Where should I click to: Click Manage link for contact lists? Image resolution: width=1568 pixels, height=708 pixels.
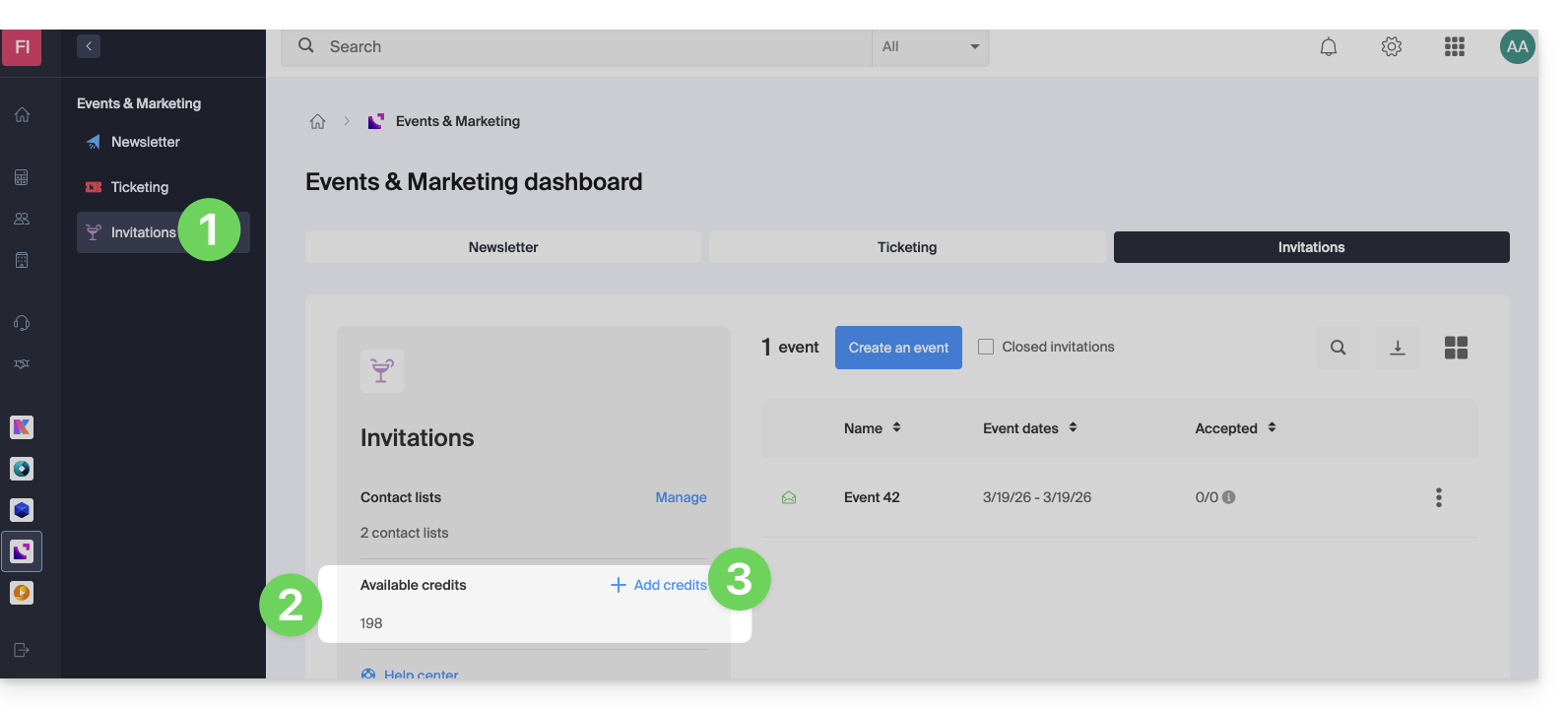pyautogui.click(x=681, y=497)
